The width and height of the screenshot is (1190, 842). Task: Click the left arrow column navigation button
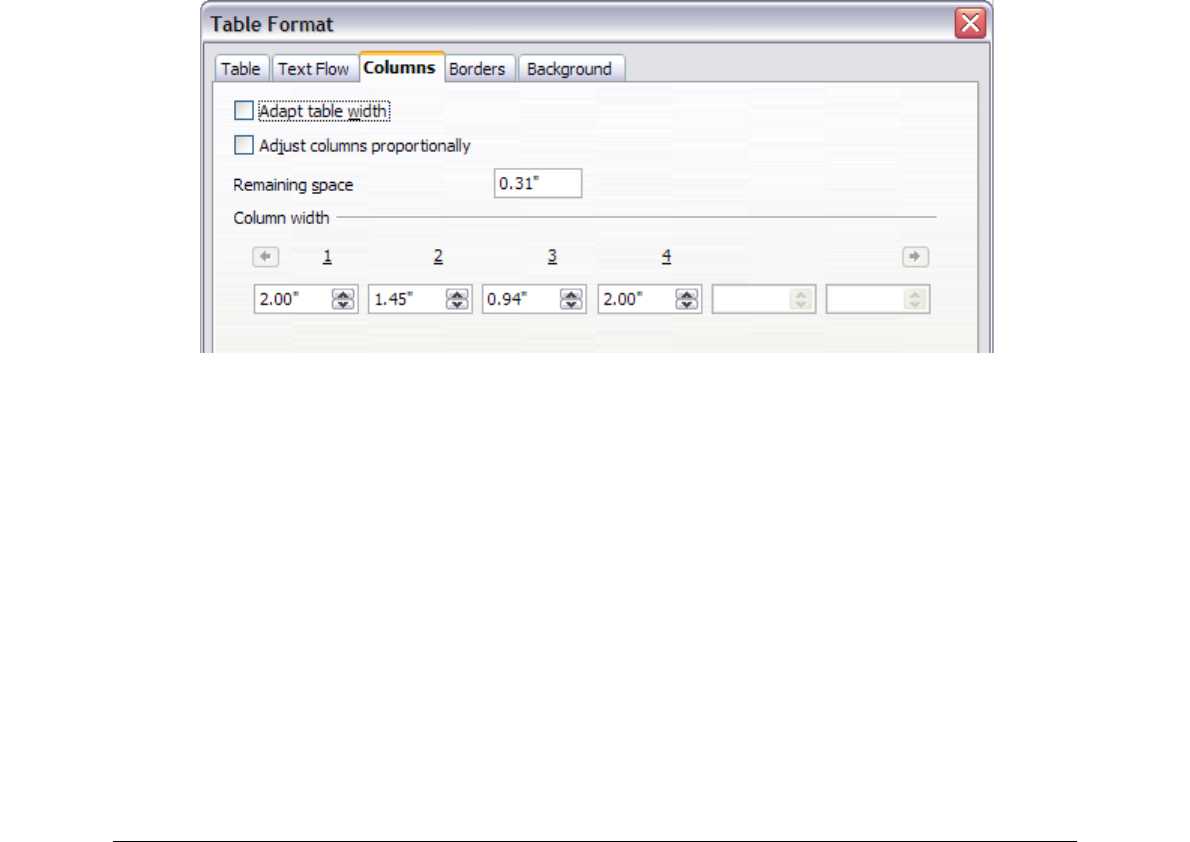tap(266, 257)
